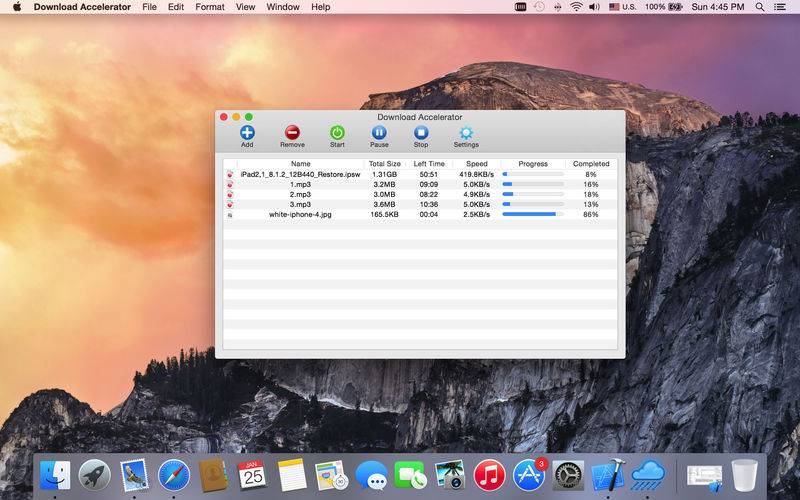Select iPad2,1_8.1.2_12B440_Restore.ipsw download row
The width and height of the screenshot is (800, 500).
[420, 174]
